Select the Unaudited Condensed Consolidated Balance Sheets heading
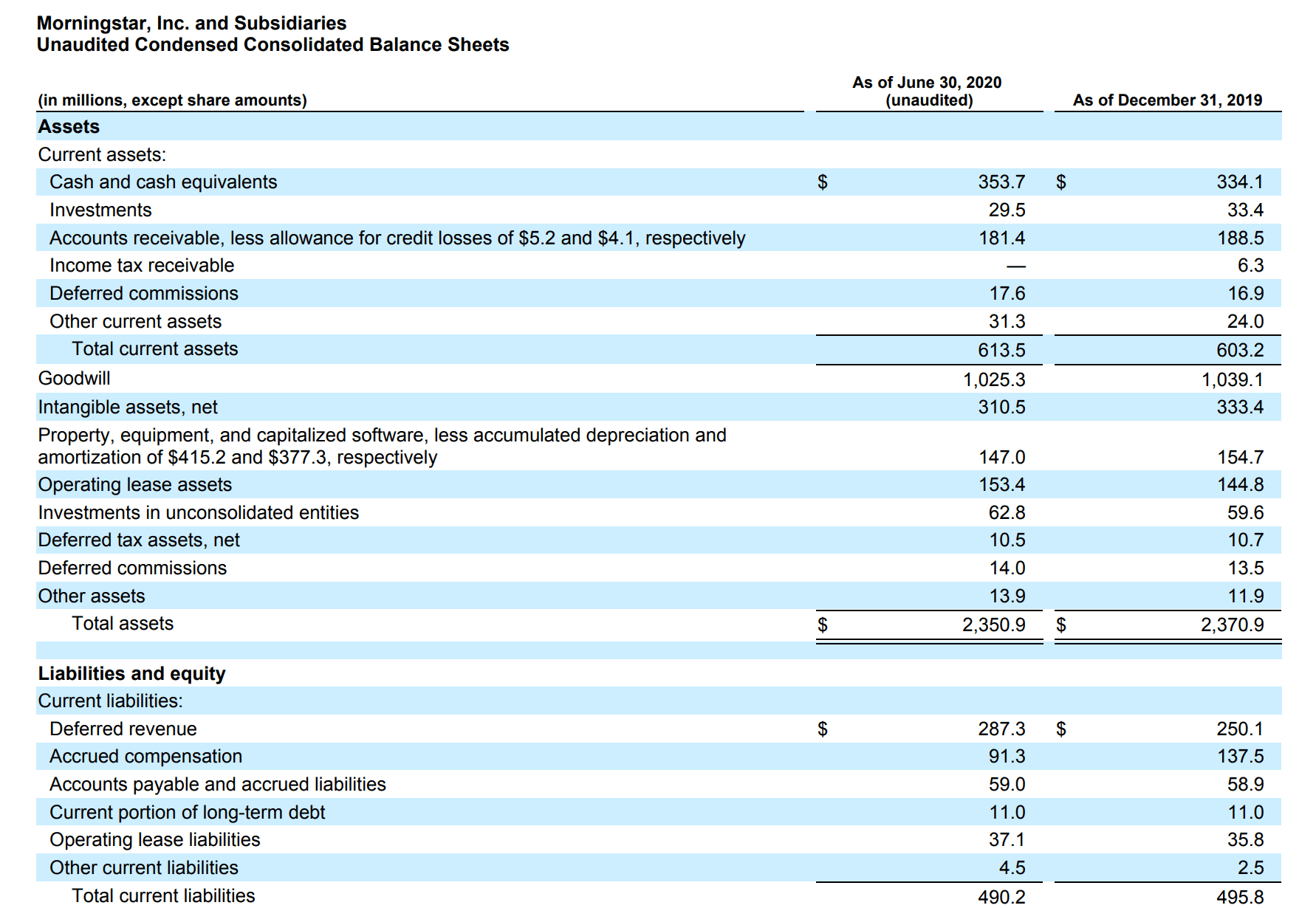 [273, 45]
